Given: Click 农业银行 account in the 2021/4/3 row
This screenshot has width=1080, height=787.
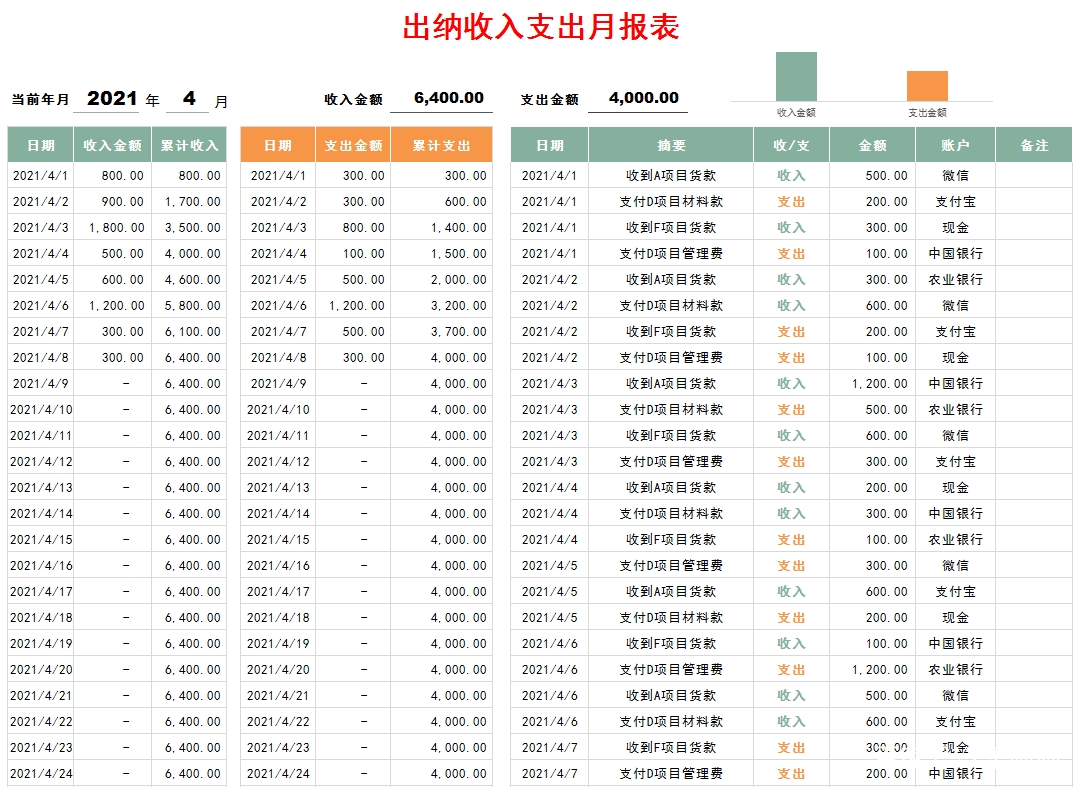Looking at the screenshot, I should click(x=955, y=410).
